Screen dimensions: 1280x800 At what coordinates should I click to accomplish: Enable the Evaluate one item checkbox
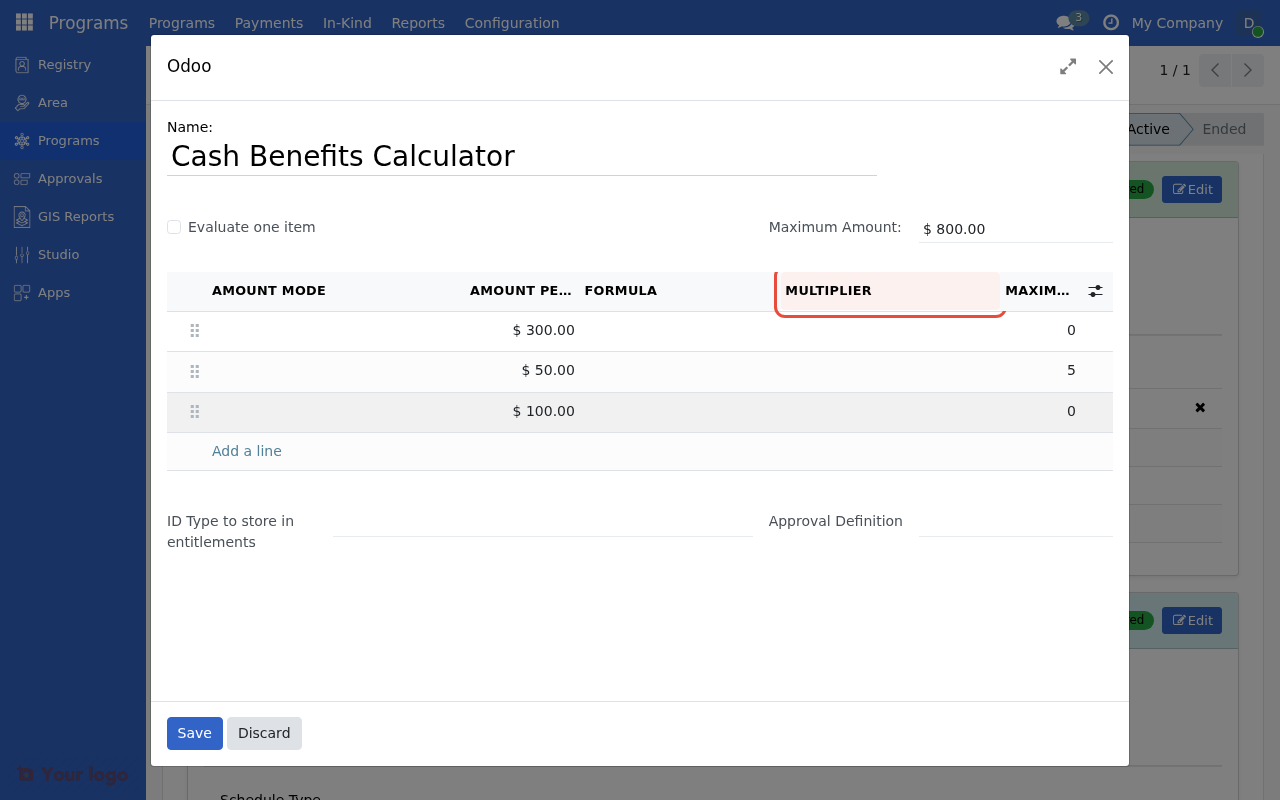[x=173, y=227]
